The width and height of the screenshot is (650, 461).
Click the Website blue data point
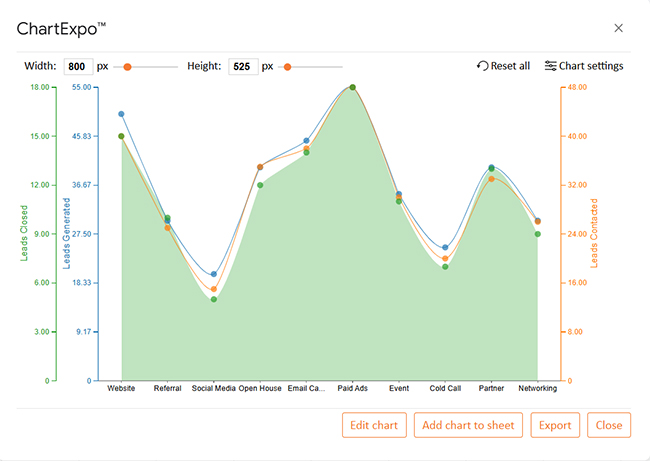coord(121,114)
